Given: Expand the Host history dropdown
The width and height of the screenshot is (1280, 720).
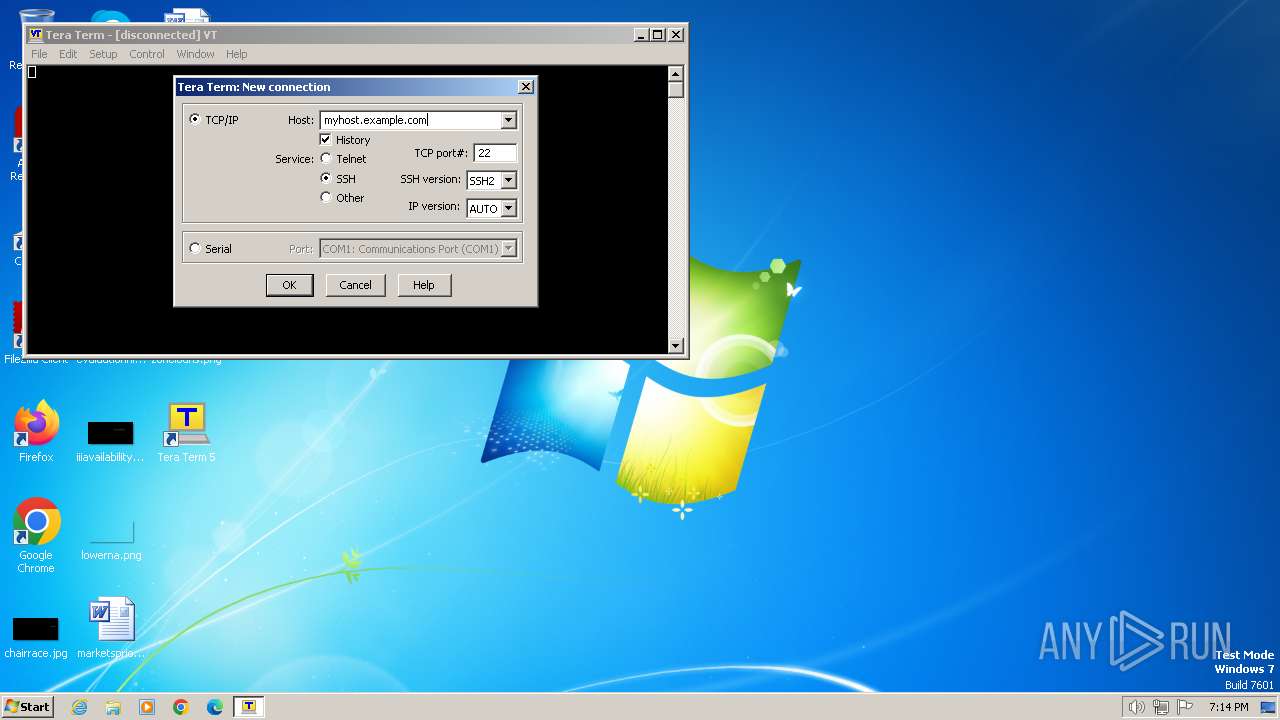Looking at the screenshot, I should [x=508, y=120].
